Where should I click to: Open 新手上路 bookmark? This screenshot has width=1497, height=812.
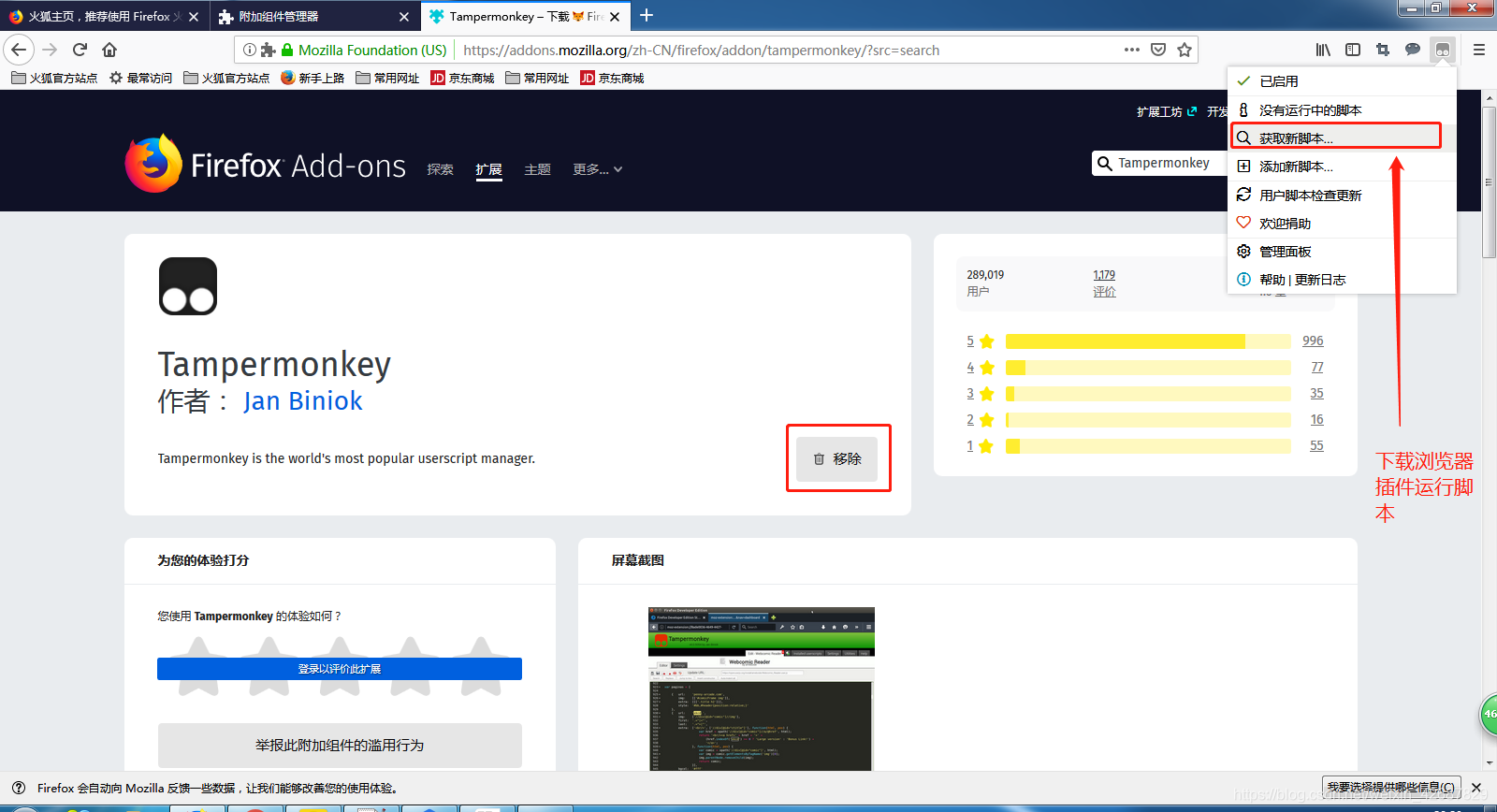pyautogui.click(x=312, y=78)
